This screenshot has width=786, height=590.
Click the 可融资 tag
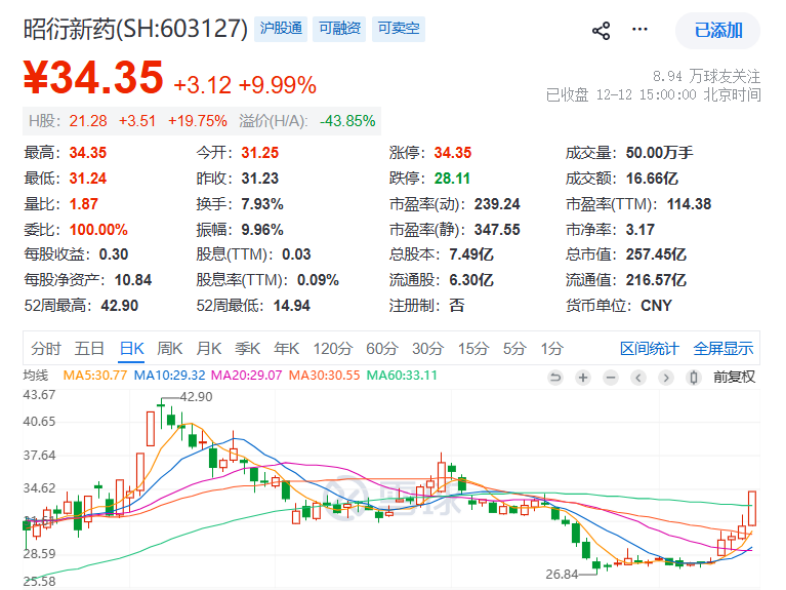pos(341,29)
